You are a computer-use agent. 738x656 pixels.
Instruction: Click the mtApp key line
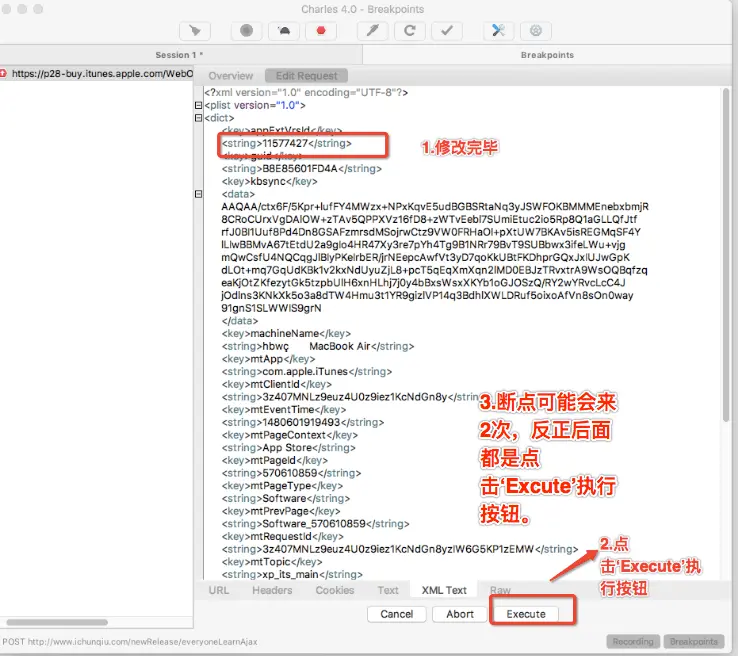click(268, 359)
